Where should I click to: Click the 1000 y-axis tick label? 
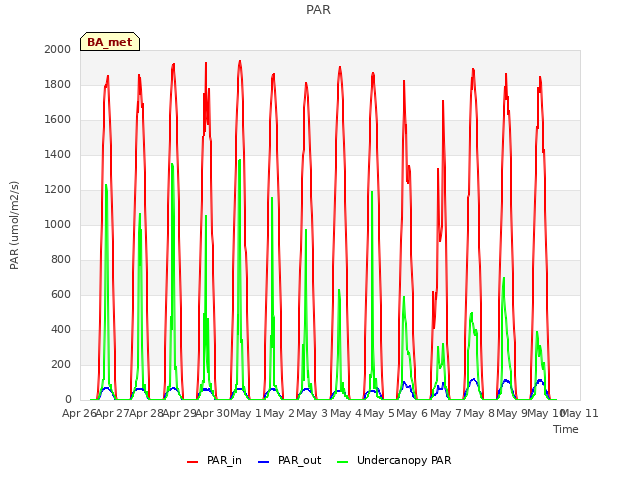[58, 224]
